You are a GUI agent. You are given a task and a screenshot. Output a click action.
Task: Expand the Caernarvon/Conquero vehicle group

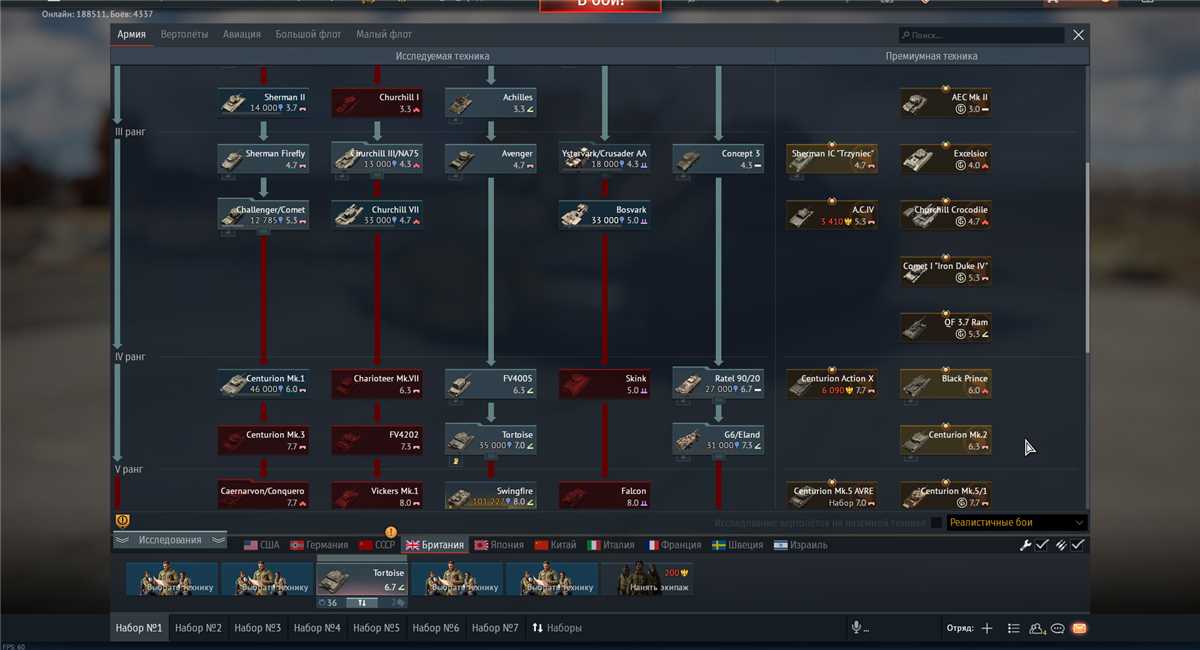[x=264, y=496]
